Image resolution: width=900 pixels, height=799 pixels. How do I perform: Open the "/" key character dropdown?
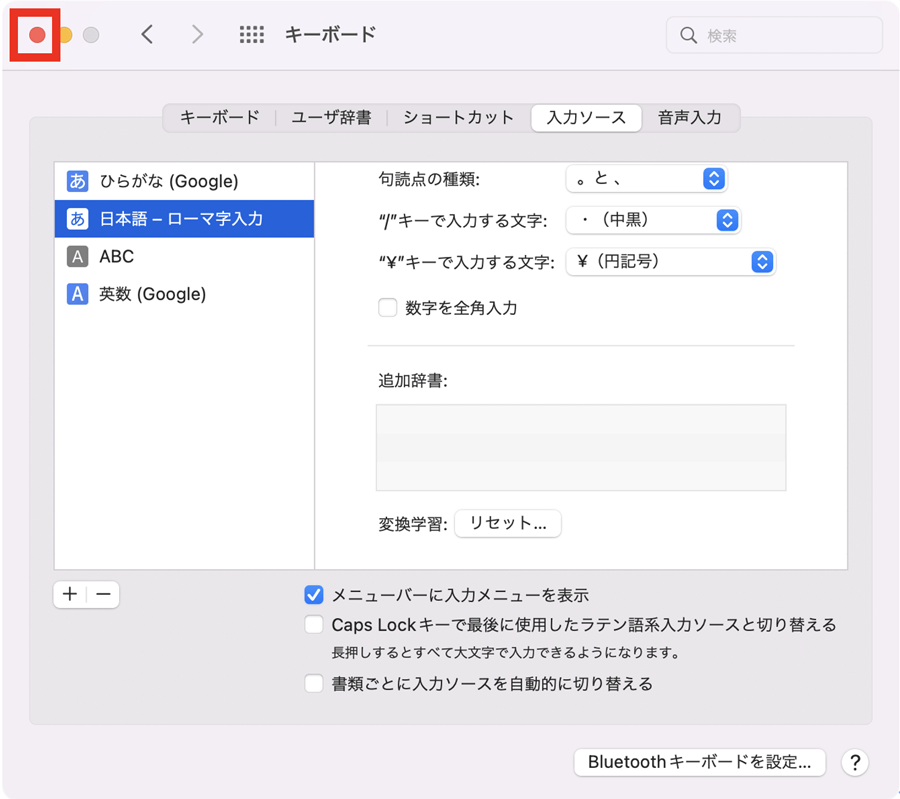pyautogui.click(x=653, y=220)
